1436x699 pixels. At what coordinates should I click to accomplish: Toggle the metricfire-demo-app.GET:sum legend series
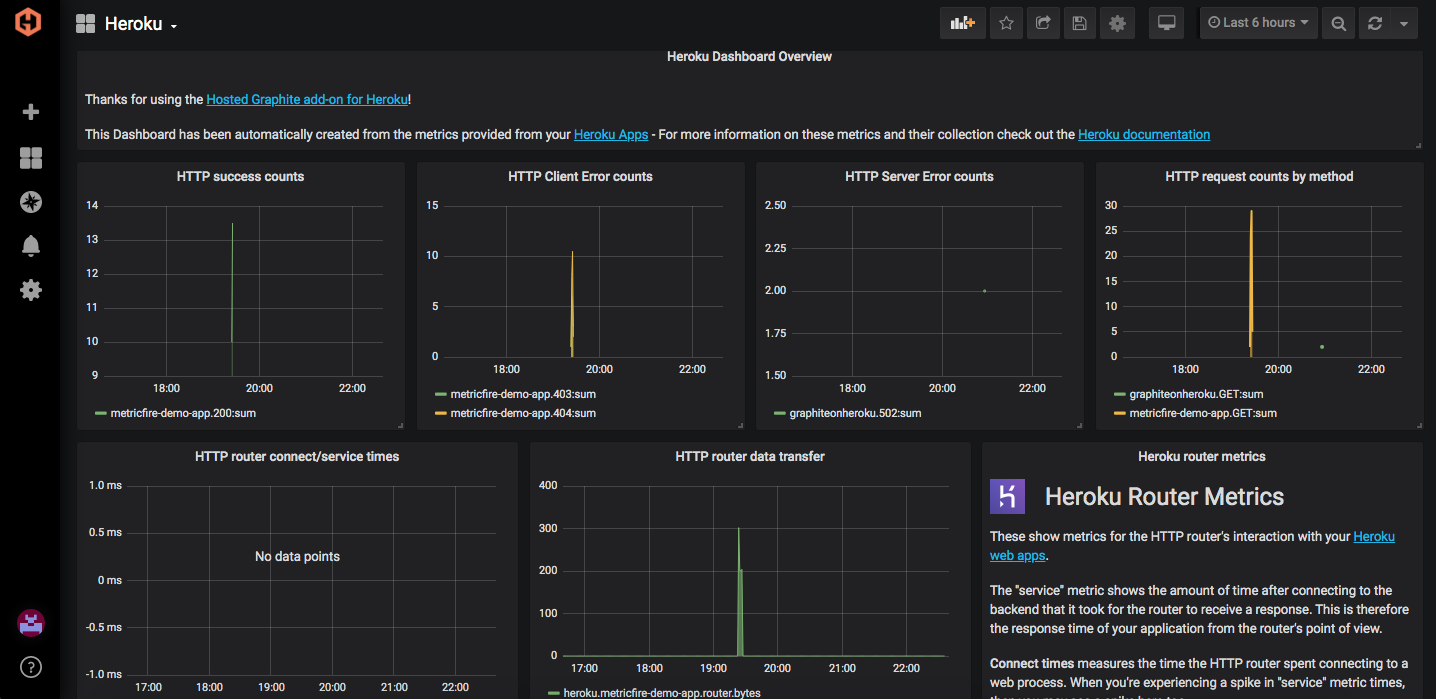point(1203,414)
